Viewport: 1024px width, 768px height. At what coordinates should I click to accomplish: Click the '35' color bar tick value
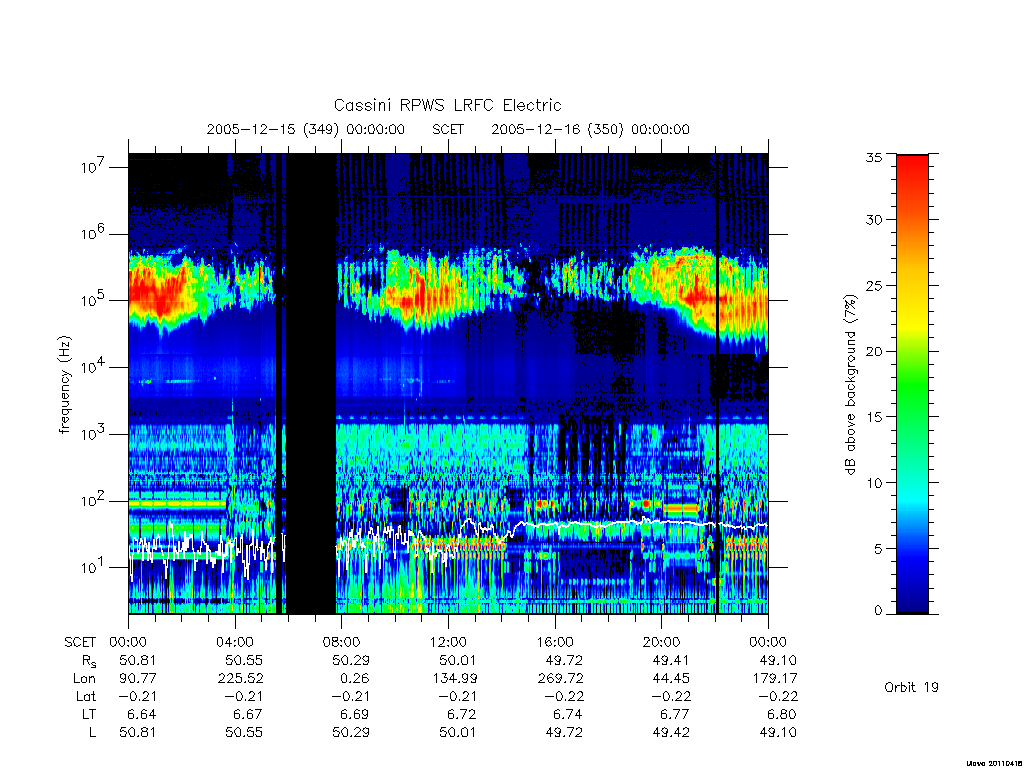[x=873, y=157]
